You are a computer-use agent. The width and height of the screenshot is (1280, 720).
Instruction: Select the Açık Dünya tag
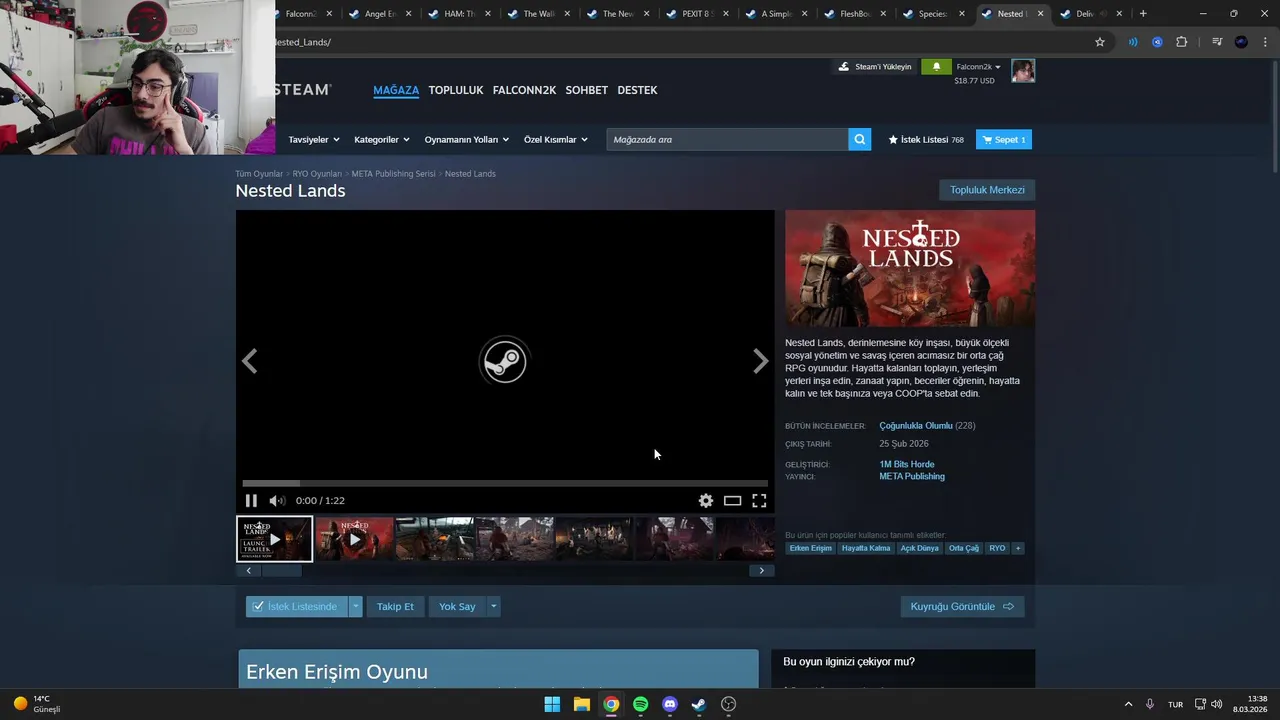click(920, 548)
